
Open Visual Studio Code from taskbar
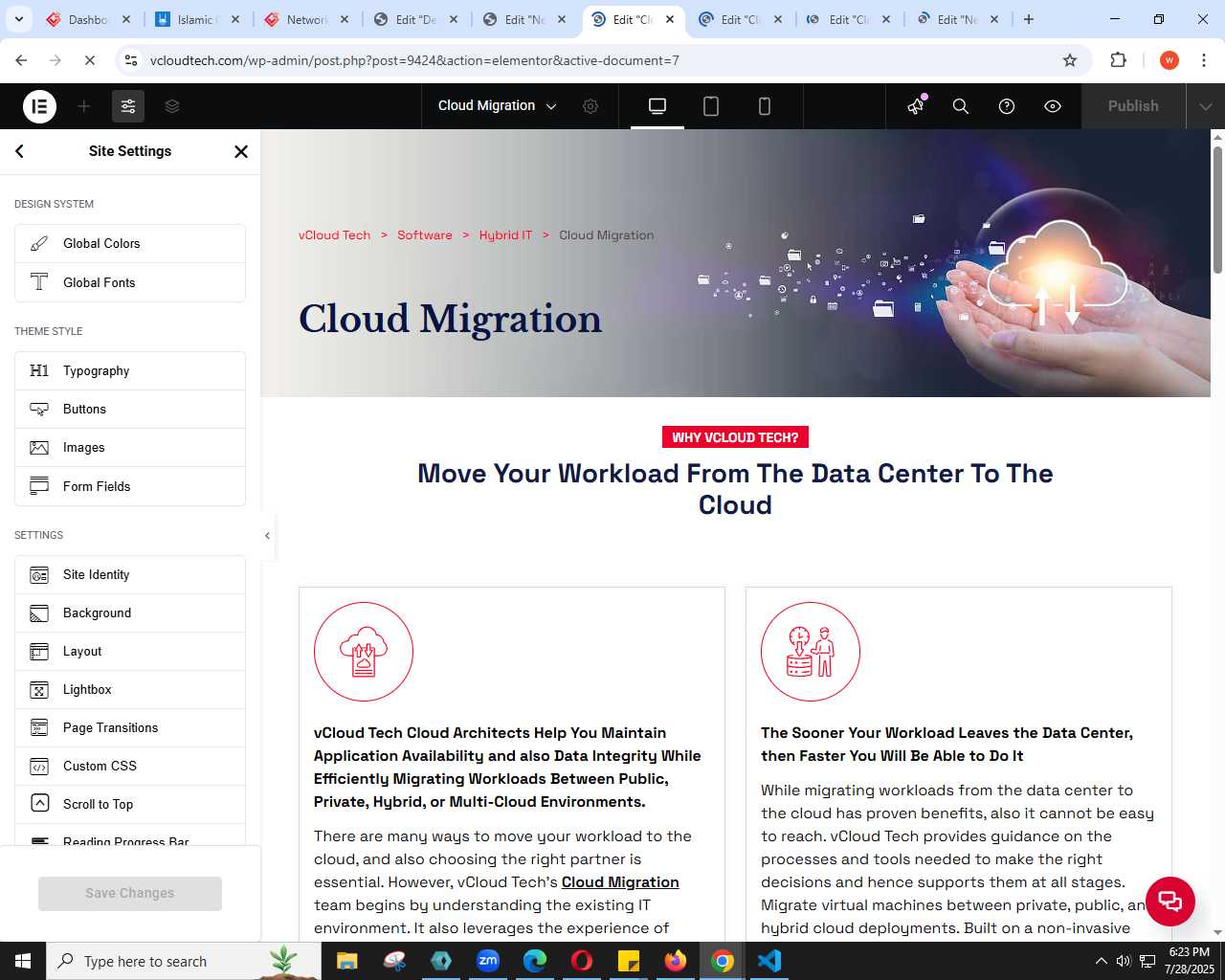pyautogui.click(x=769, y=961)
